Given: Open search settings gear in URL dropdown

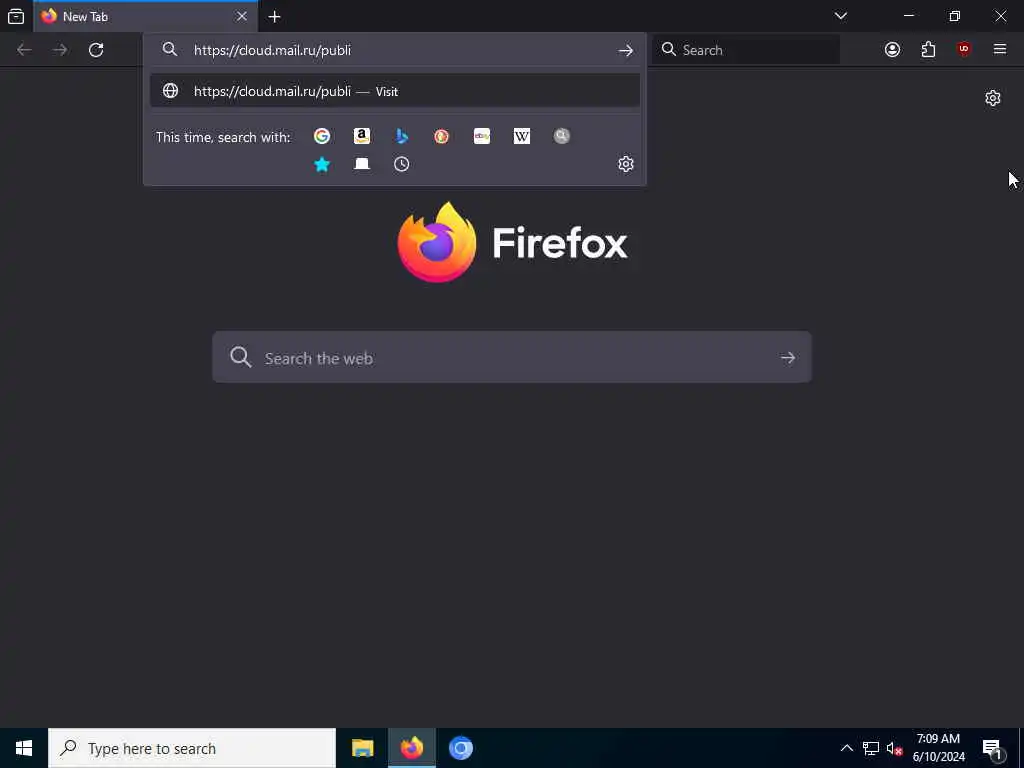Looking at the screenshot, I should click(x=626, y=164).
